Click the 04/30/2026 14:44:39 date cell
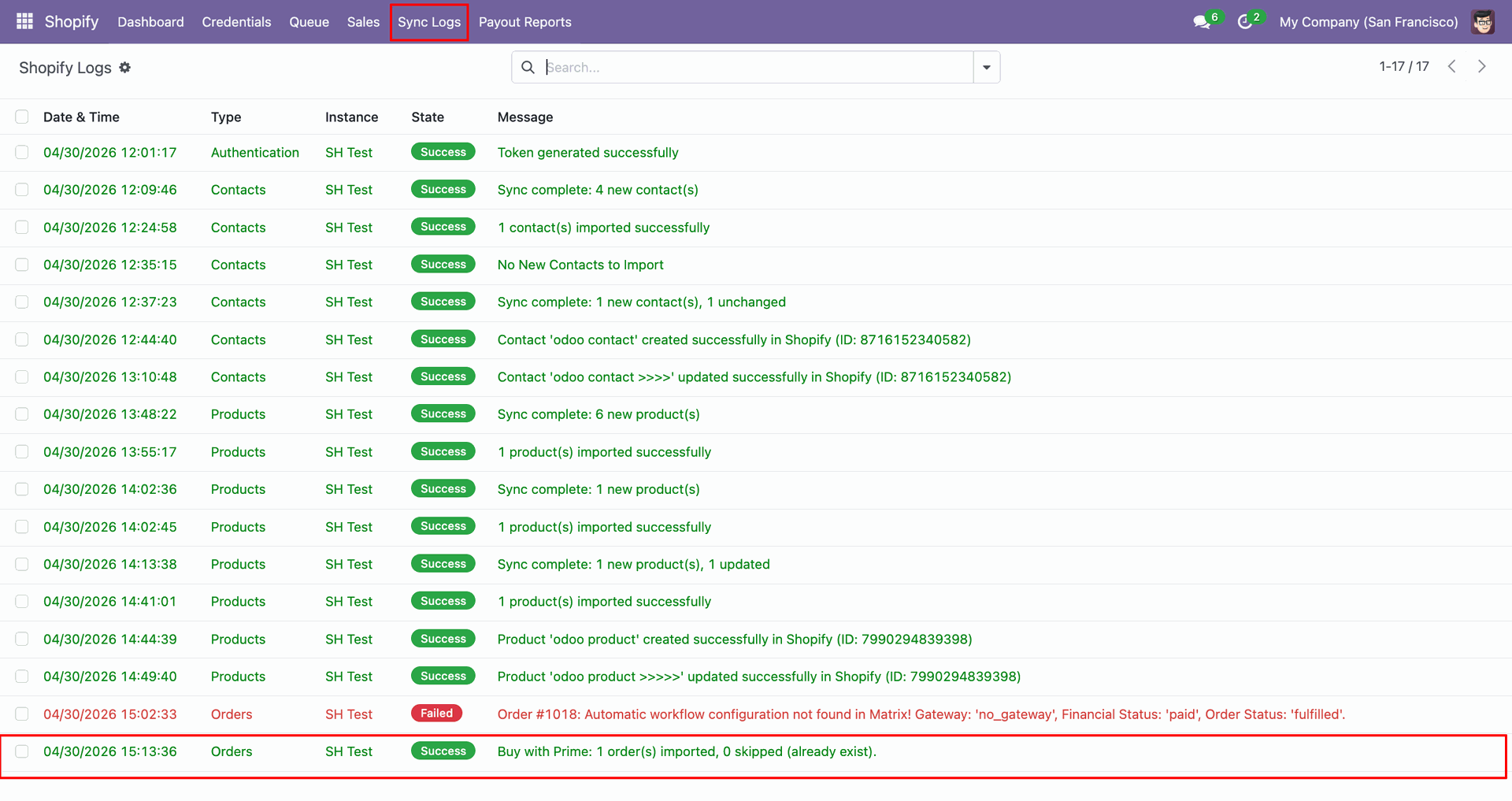The image size is (1512, 801). point(110,640)
